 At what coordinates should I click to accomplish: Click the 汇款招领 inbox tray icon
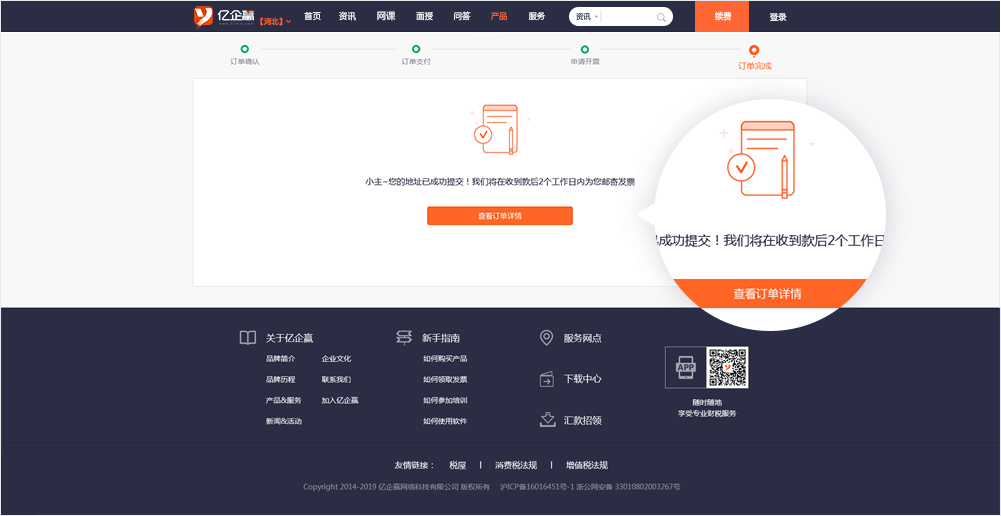point(546,420)
